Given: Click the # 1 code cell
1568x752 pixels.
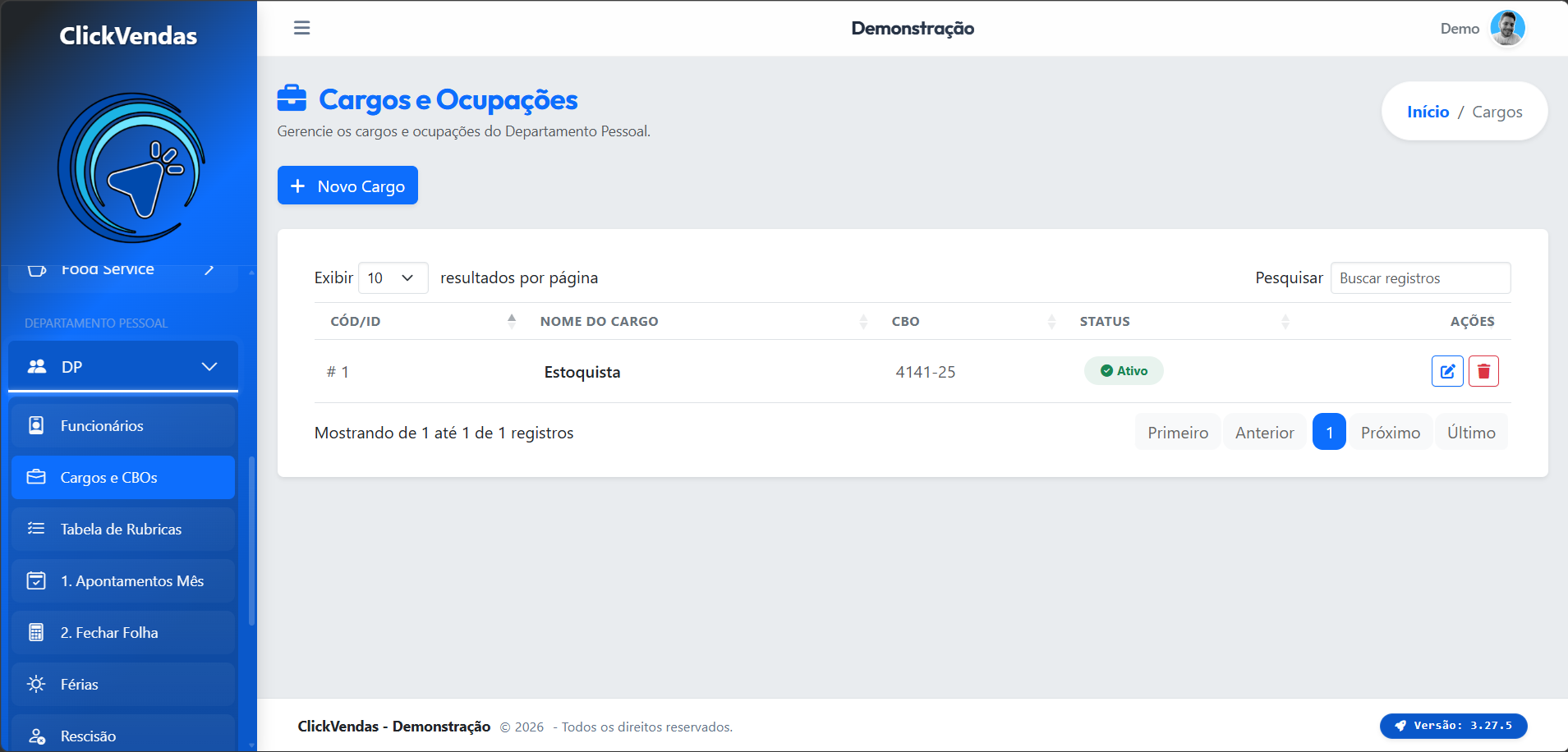Looking at the screenshot, I should click(338, 372).
